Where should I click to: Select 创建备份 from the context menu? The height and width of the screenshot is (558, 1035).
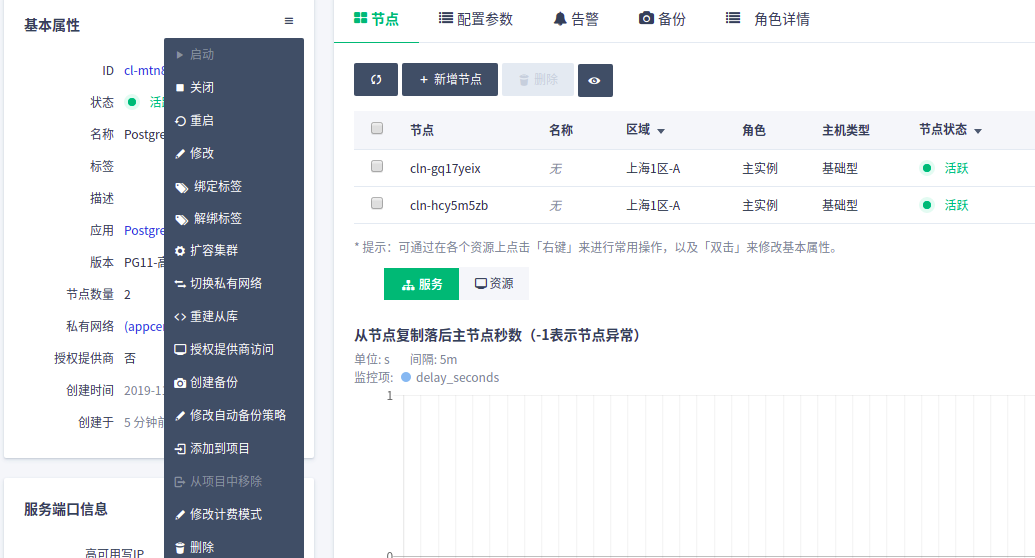click(213, 382)
